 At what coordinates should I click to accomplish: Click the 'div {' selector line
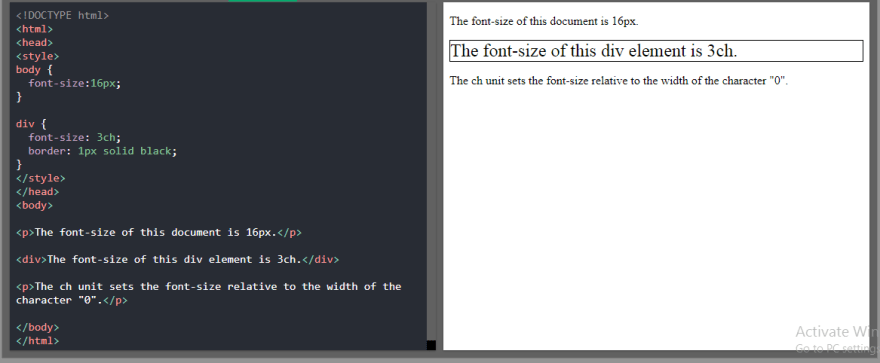point(31,124)
